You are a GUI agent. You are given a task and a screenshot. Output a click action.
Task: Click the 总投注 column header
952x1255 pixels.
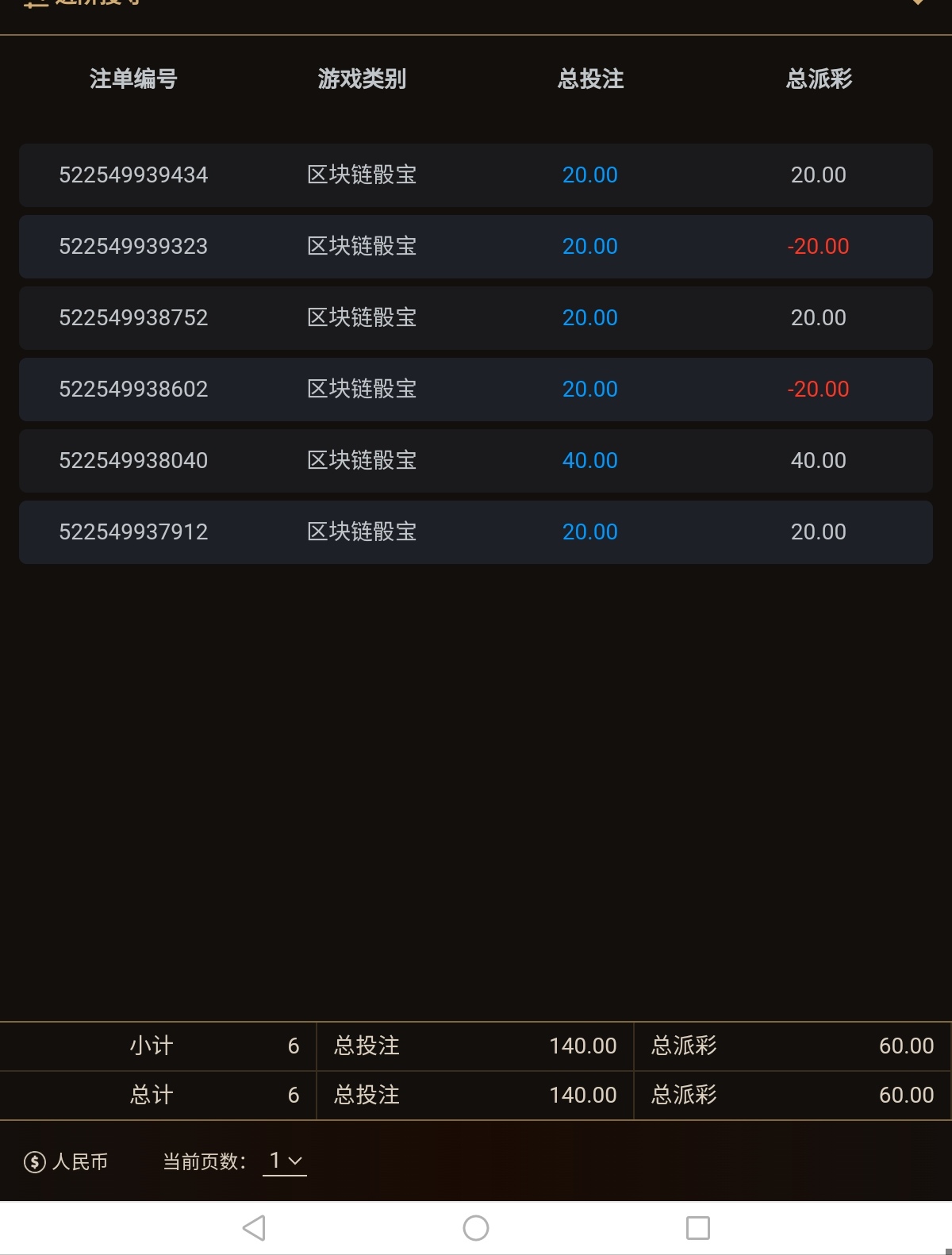point(590,79)
